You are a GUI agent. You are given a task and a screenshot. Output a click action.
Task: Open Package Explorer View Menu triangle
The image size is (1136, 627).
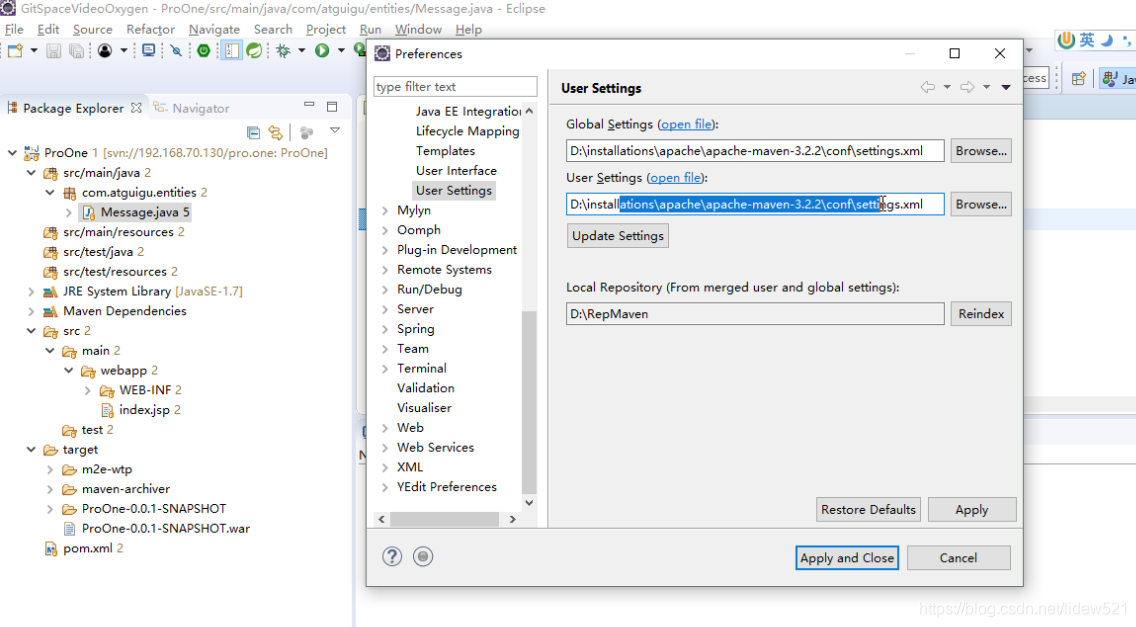coord(335,130)
